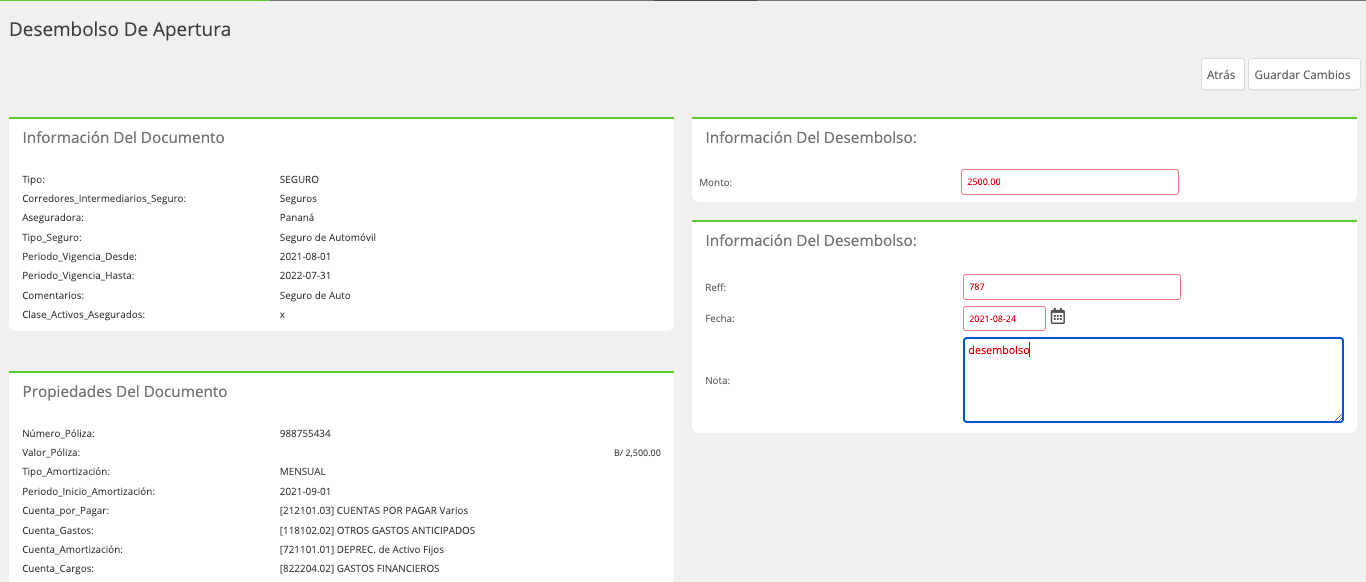This screenshot has height=582, width=1366.
Task: Save with the Guardar Cambios button
Action: point(1304,75)
